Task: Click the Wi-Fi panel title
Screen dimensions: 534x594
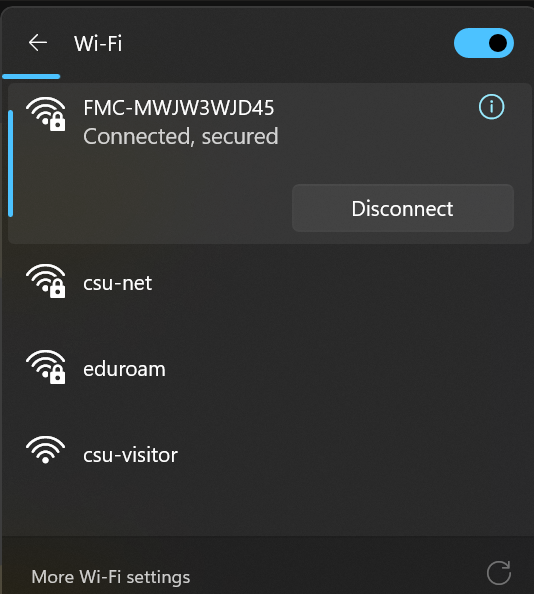Action: pyautogui.click(x=98, y=43)
